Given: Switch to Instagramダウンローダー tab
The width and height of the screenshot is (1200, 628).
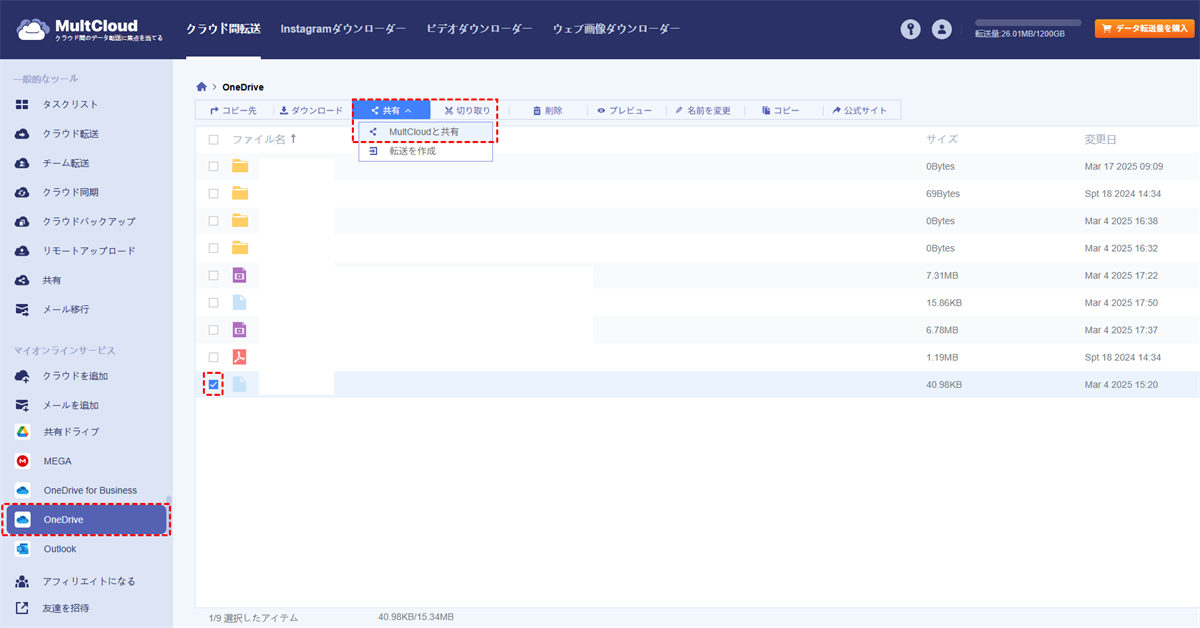Looking at the screenshot, I should point(343,29).
